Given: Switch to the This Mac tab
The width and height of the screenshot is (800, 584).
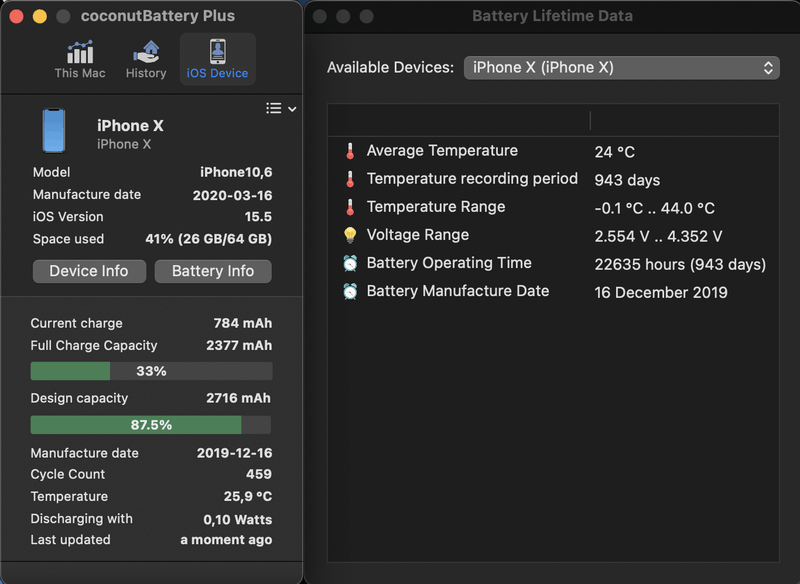Looking at the screenshot, I should click(80, 59).
